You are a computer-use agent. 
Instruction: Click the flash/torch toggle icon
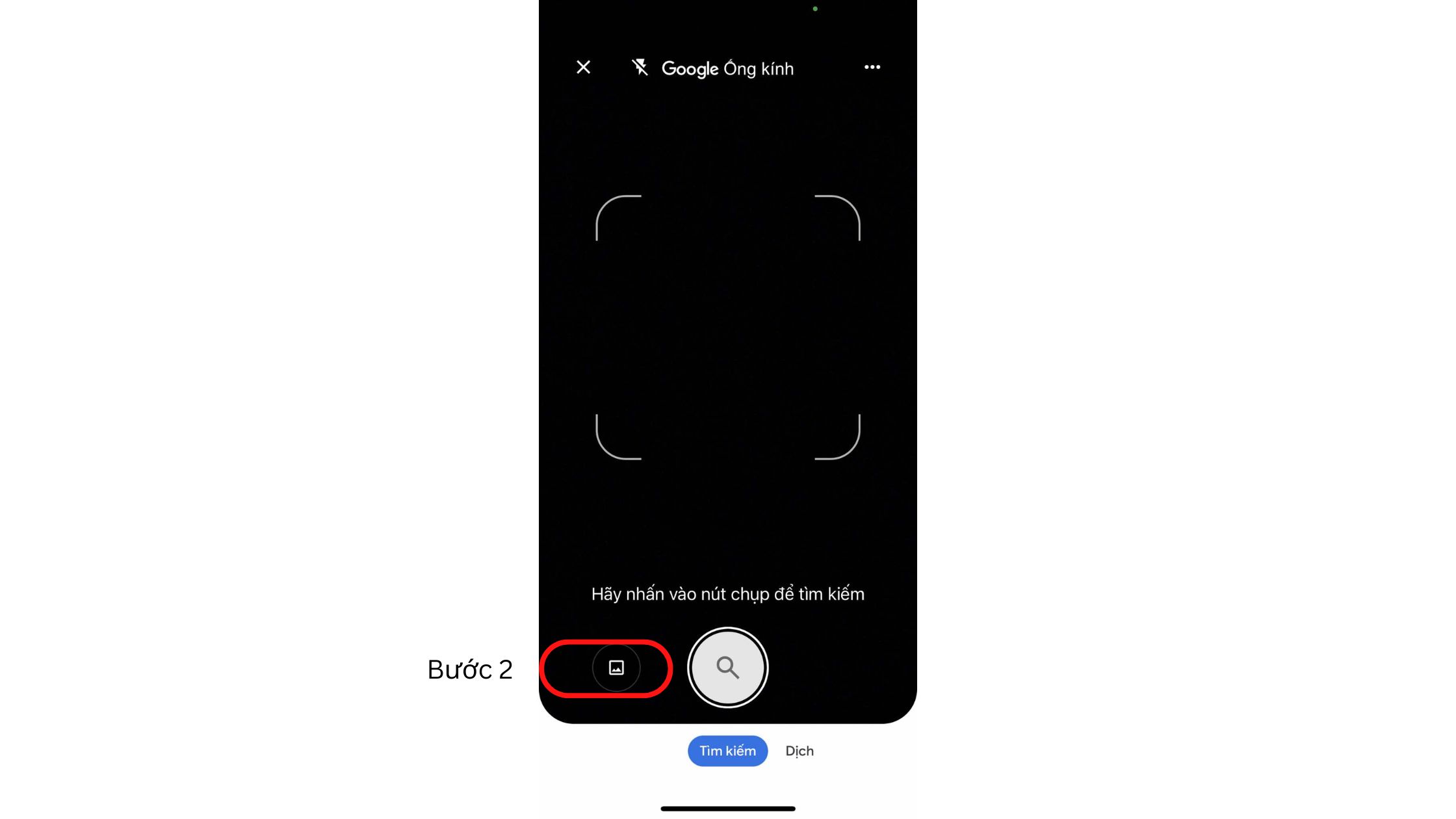click(x=640, y=67)
